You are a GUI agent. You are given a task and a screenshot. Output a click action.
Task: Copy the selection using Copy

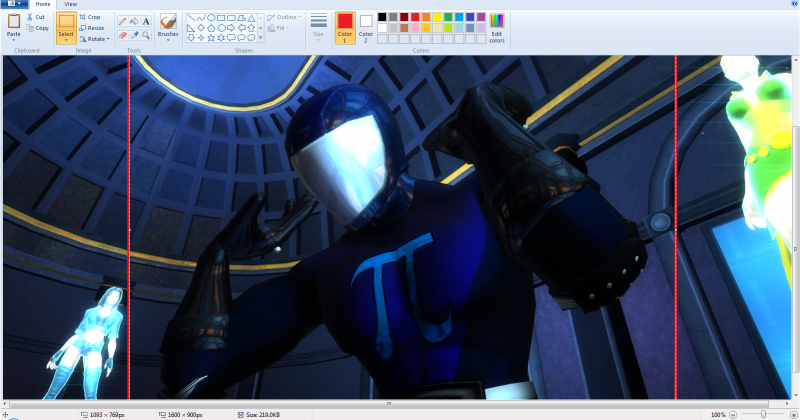coord(37,28)
